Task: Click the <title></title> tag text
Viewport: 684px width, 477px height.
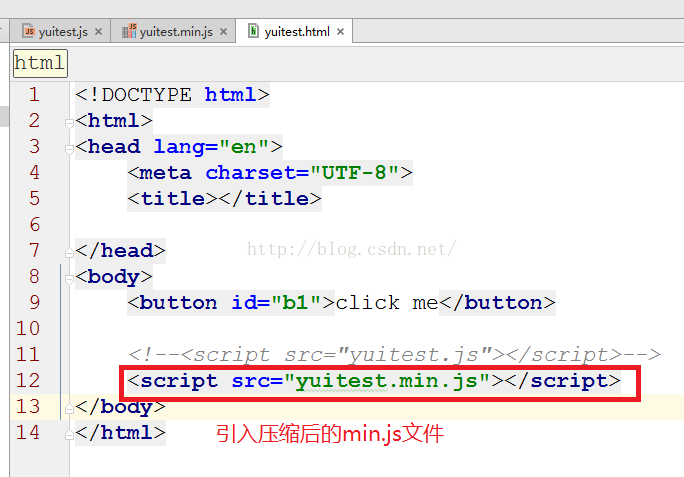Action: 224,199
